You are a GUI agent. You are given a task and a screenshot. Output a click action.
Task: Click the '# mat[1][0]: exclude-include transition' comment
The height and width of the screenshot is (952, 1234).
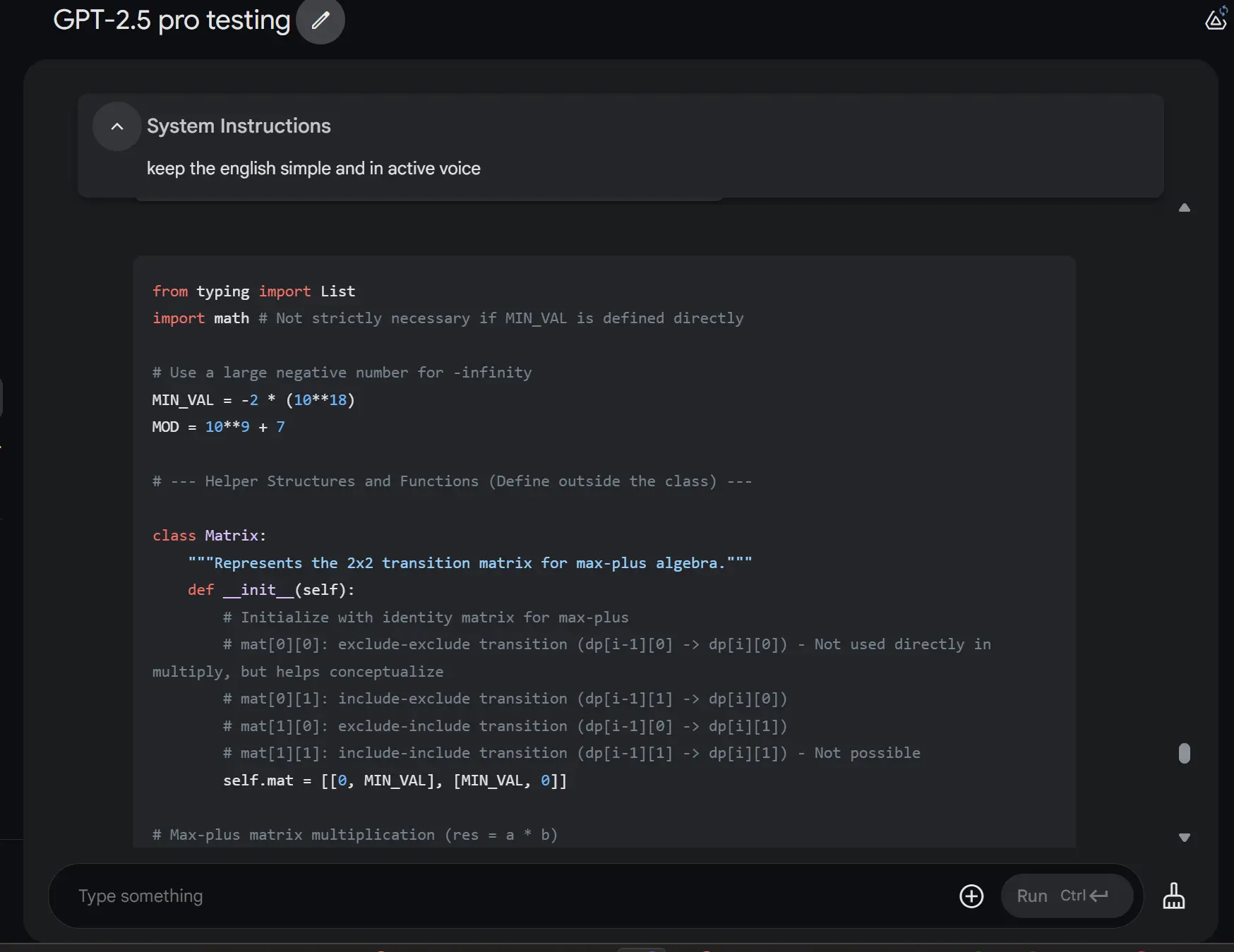tap(505, 726)
